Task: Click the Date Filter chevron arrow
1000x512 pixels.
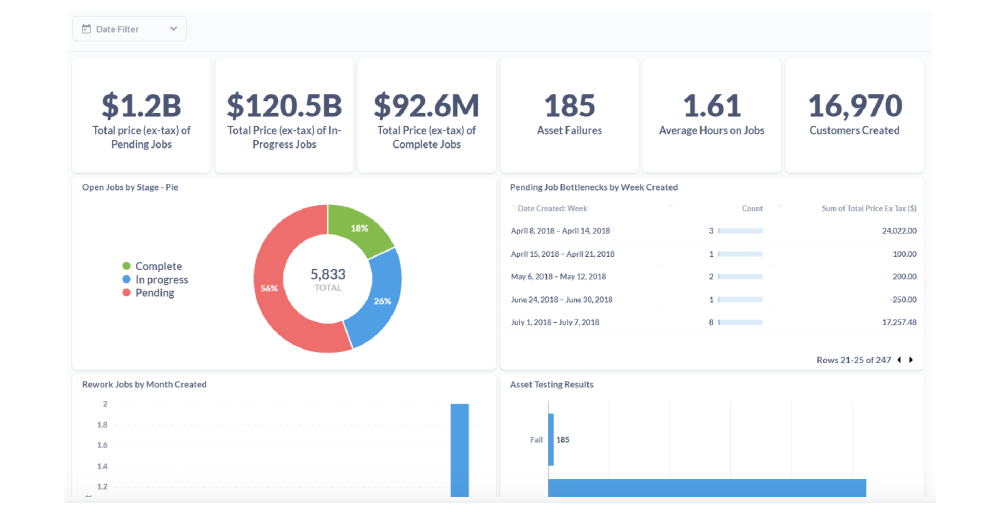Action: click(x=173, y=29)
